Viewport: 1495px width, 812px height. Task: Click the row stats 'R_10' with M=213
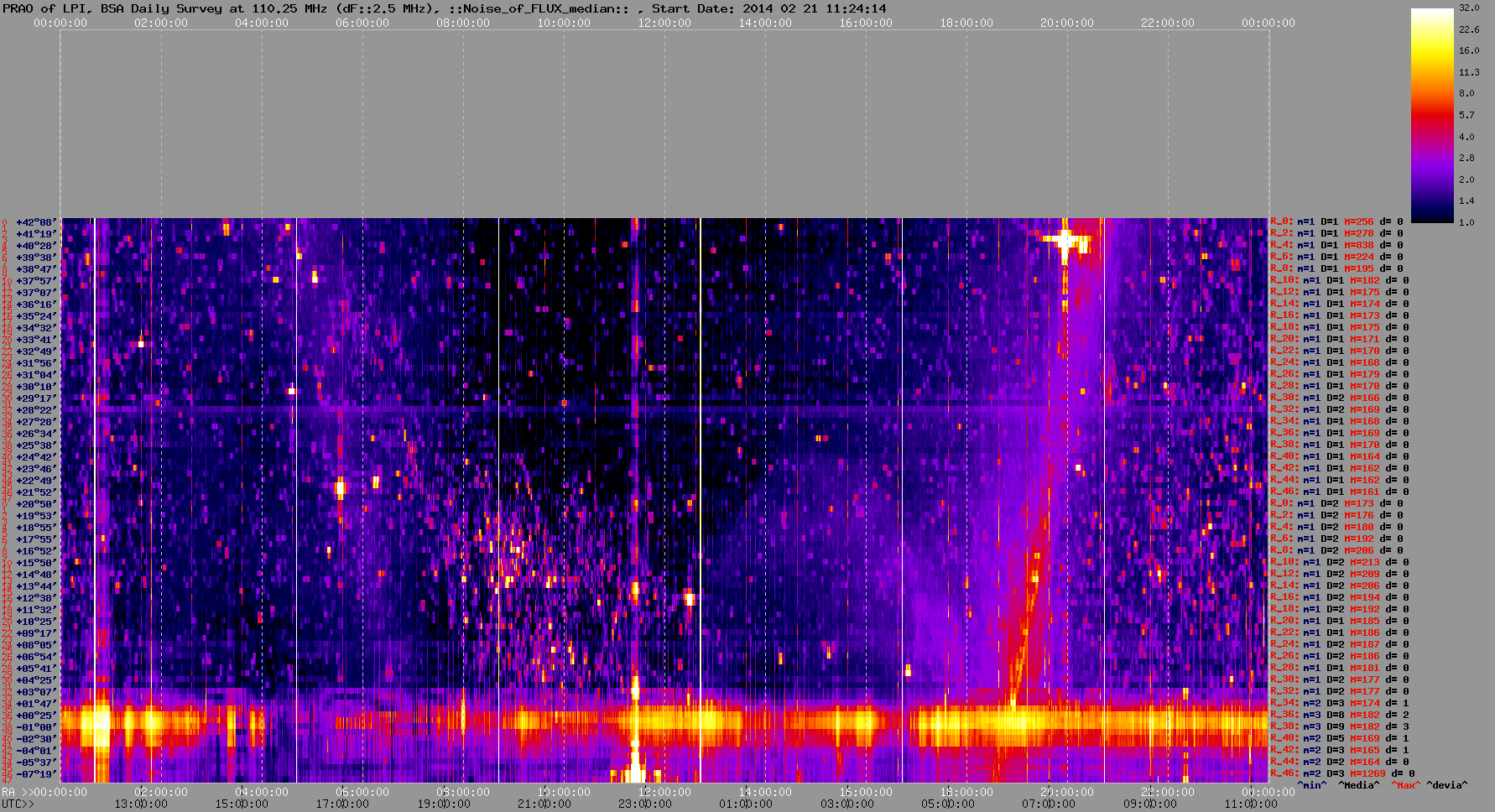(x=1340, y=563)
